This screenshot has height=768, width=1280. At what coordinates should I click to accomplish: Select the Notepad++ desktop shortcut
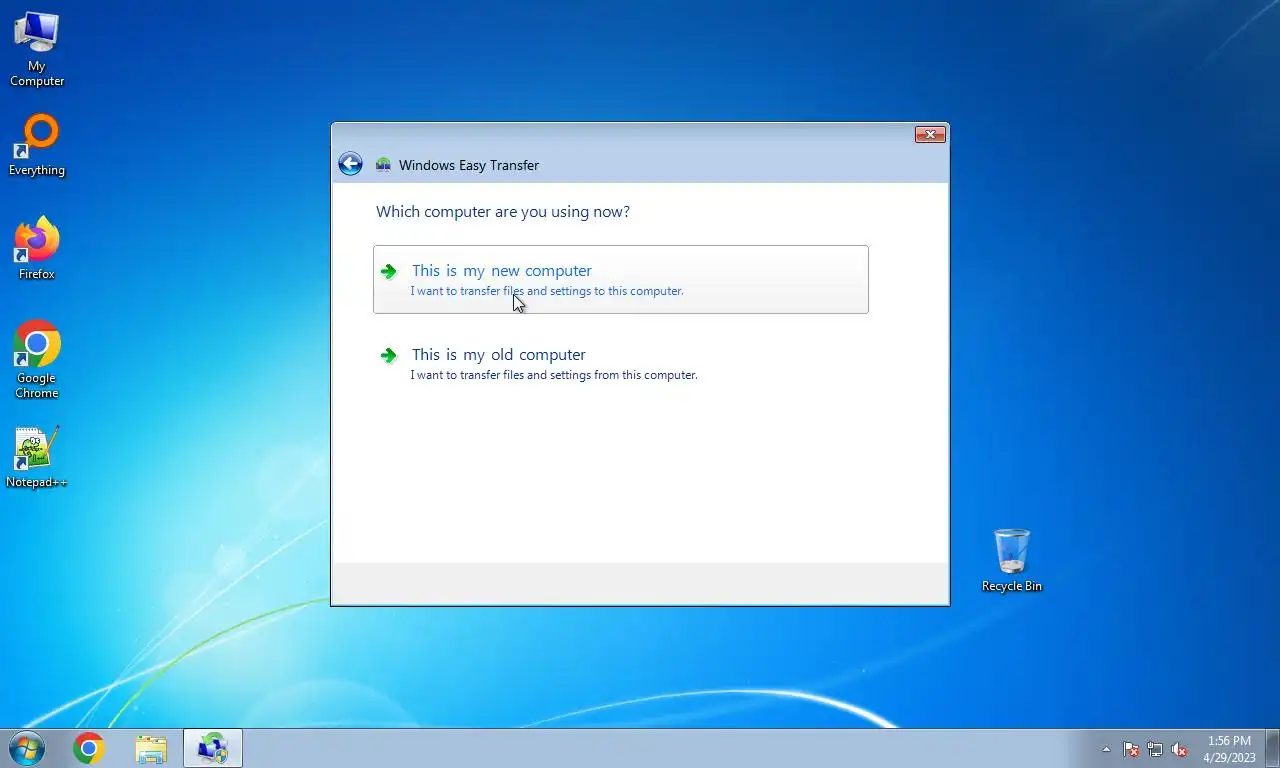click(37, 457)
